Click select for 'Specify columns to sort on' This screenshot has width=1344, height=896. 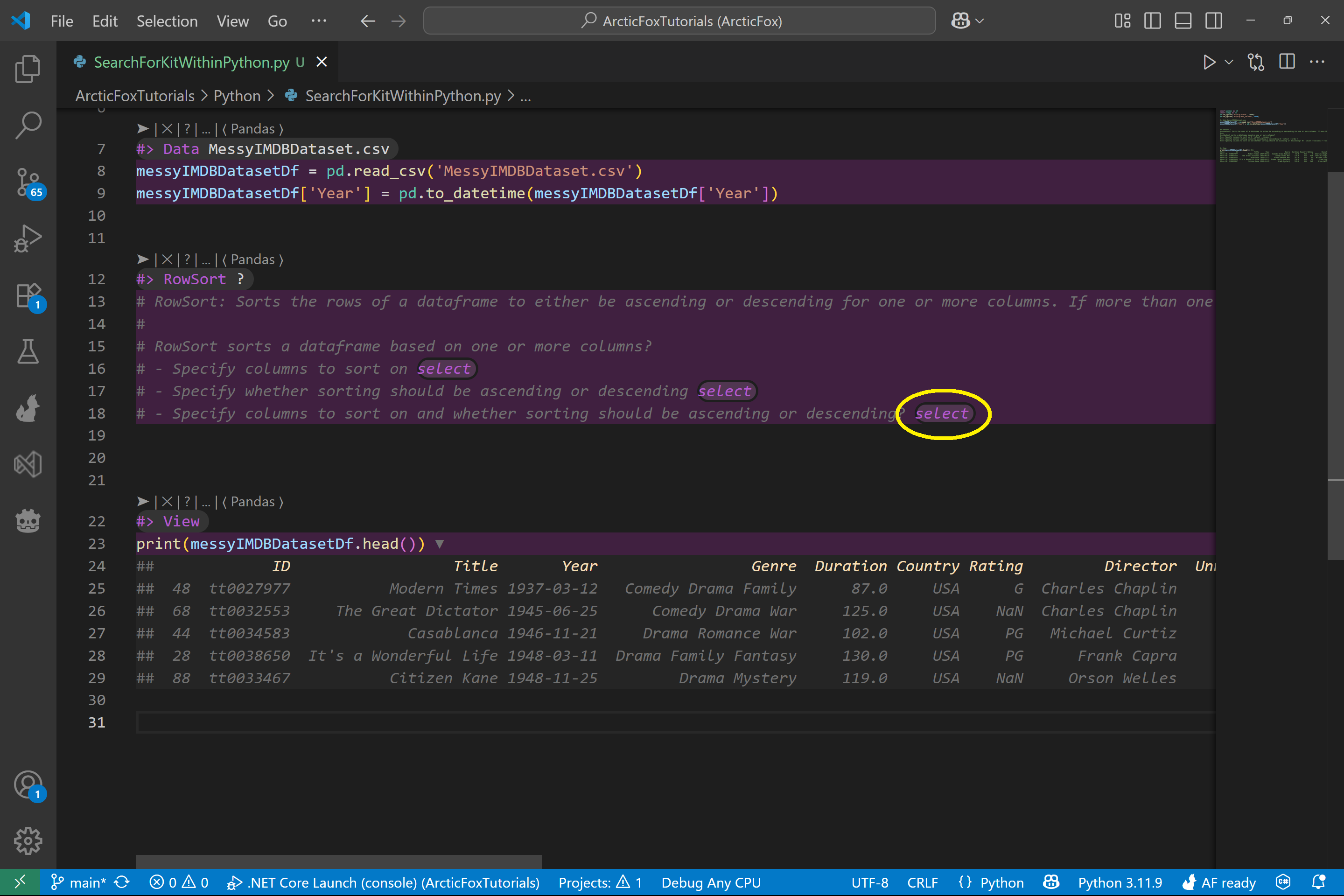[x=444, y=369]
